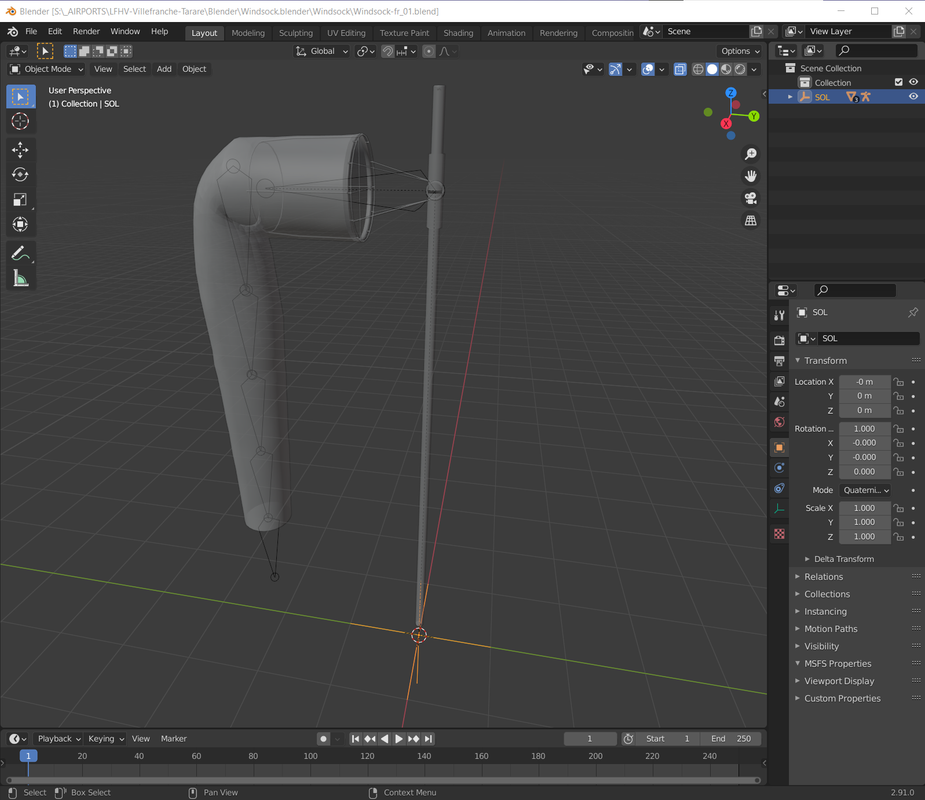
Task: Click the End frame field
Action: [731, 739]
